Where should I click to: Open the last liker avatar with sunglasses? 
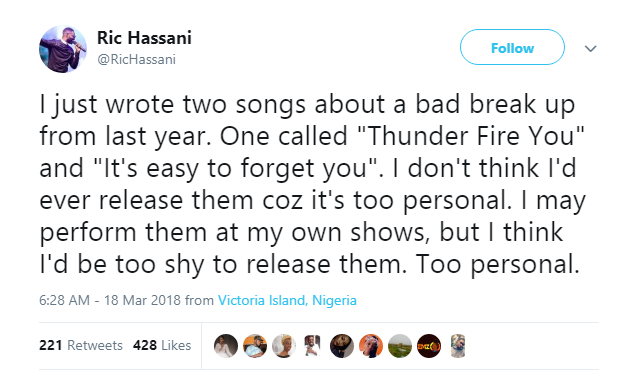click(x=458, y=346)
